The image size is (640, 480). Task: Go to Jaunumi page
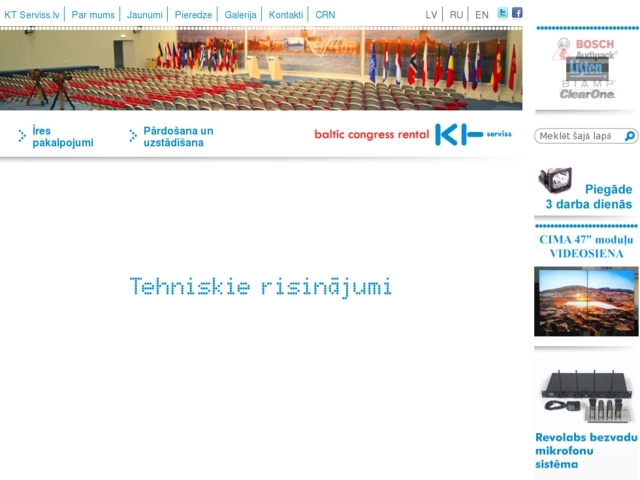(x=144, y=15)
